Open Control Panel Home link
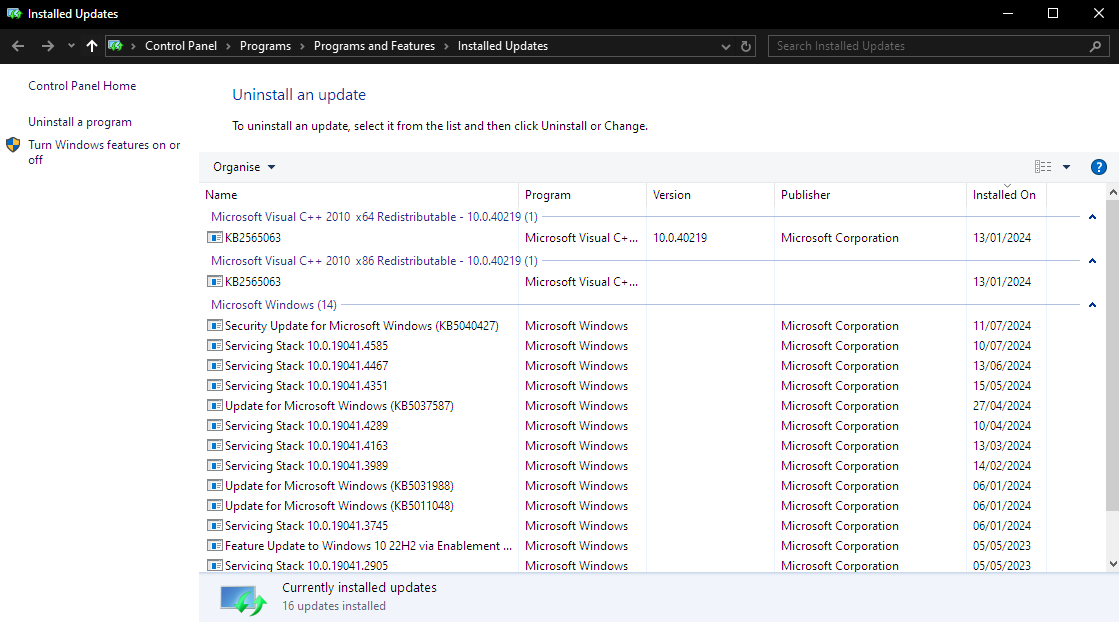The width and height of the screenshot is (1119, 622). (x=82, y=86)
